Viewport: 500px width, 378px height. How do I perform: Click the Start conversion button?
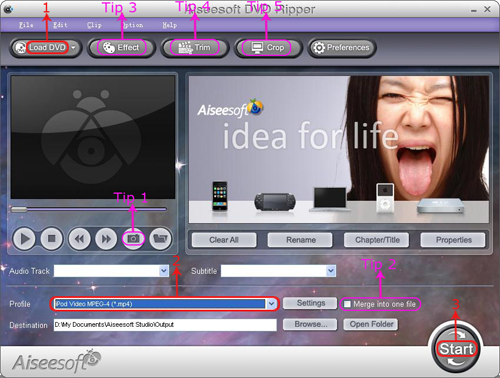[x=456, y=349]
